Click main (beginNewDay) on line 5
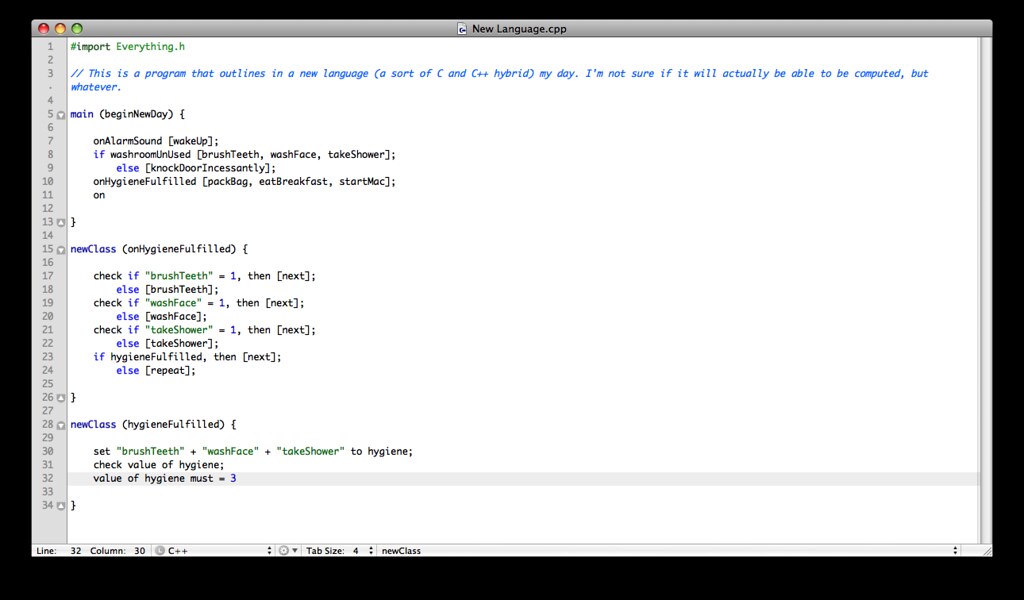The height and width of the screenshot is (600, 1024). (127, 114)
